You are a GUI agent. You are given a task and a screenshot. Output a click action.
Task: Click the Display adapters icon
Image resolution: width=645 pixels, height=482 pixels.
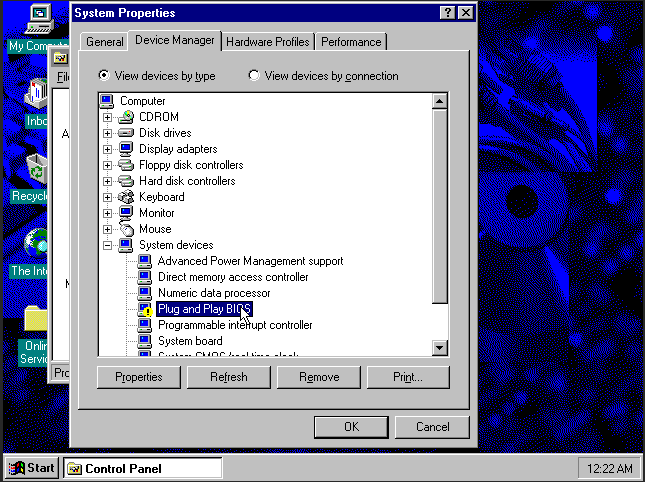click(x=126, y=149)
